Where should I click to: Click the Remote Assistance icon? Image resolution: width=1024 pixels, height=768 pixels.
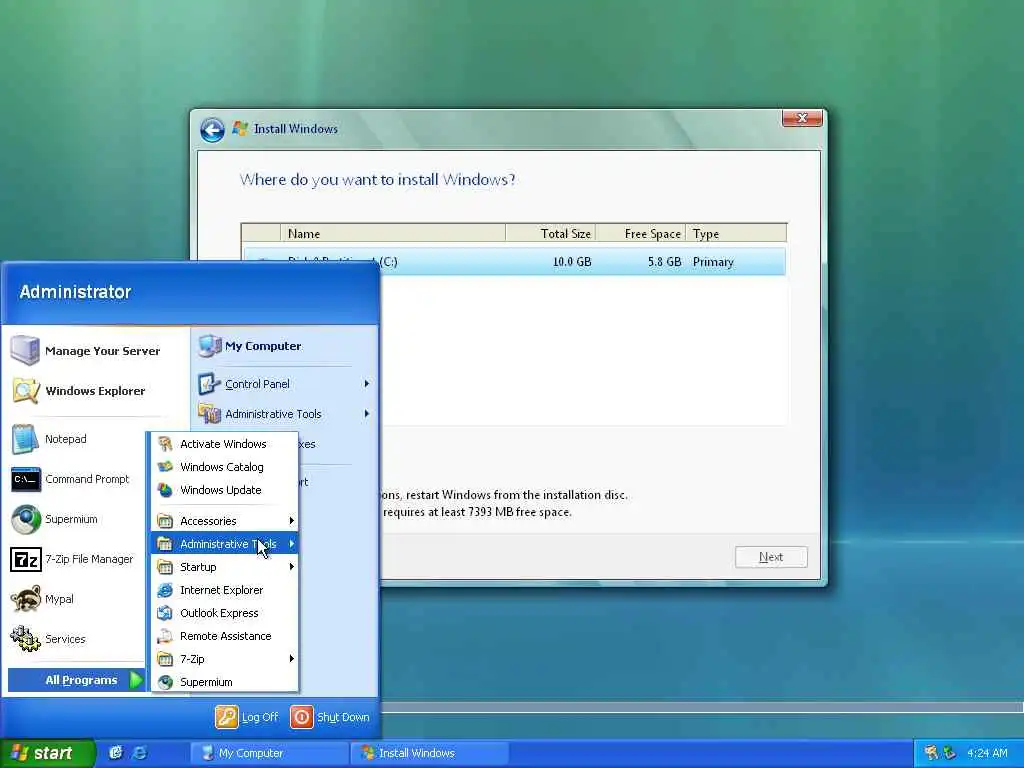(165, 636)
